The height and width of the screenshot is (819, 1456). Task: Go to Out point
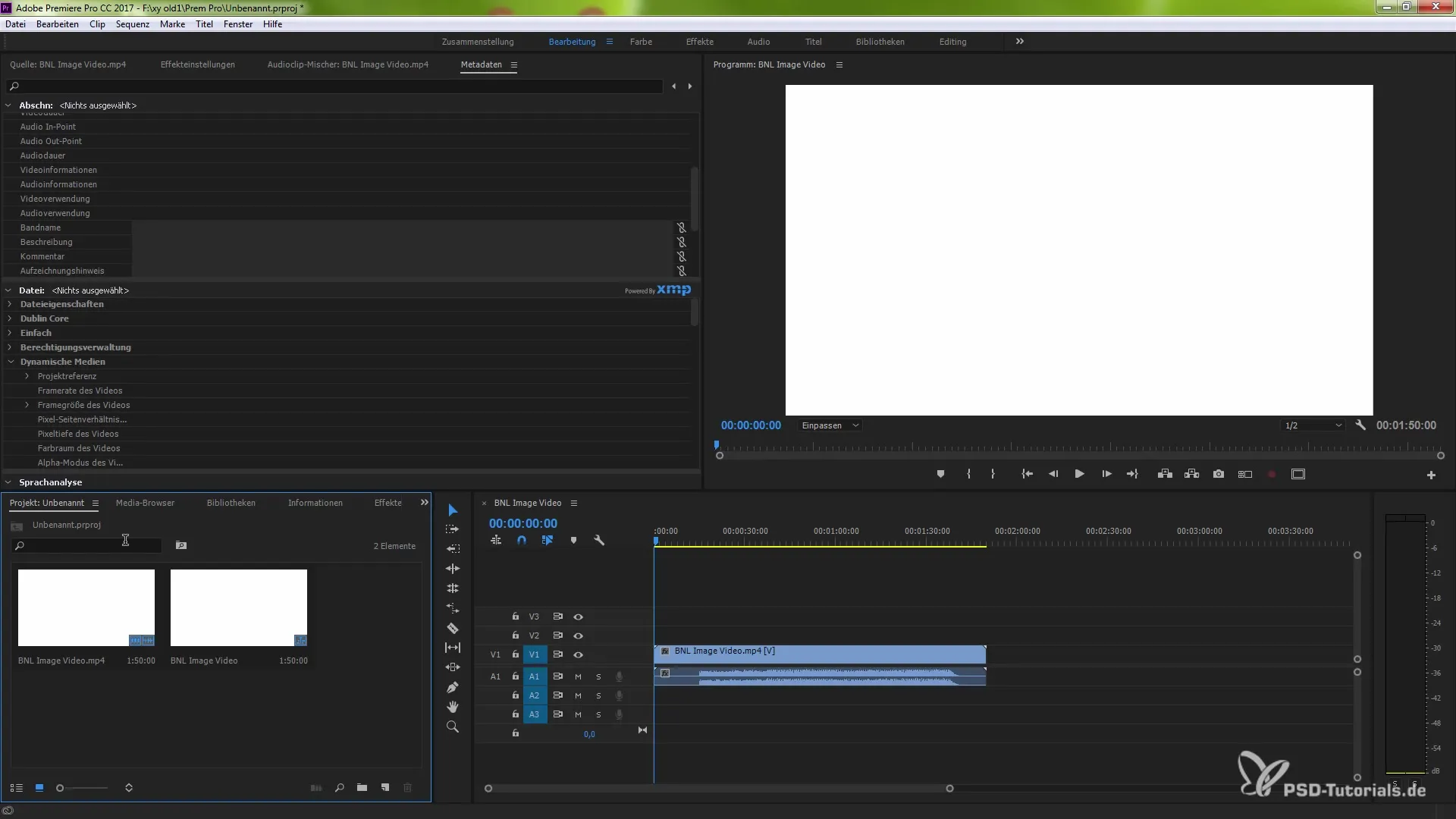[1132, 474]
